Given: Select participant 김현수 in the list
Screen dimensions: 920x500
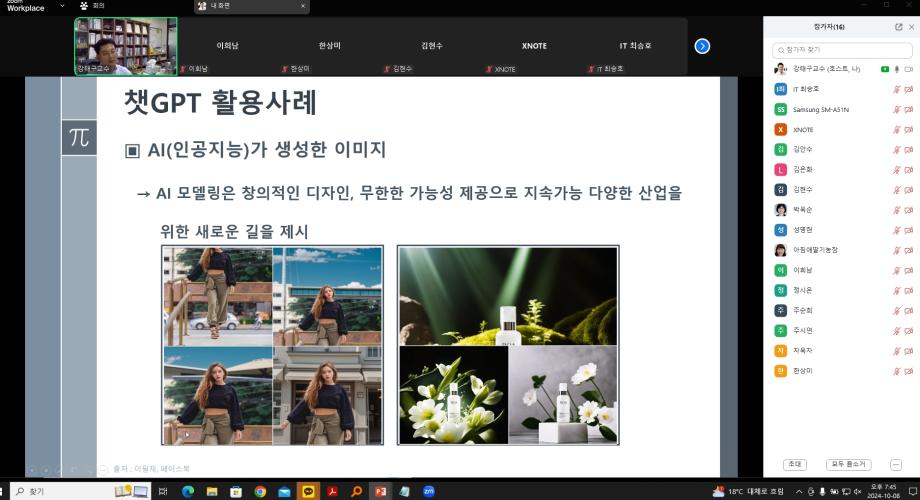Looking at the screenshot, I should coord(843,190).
